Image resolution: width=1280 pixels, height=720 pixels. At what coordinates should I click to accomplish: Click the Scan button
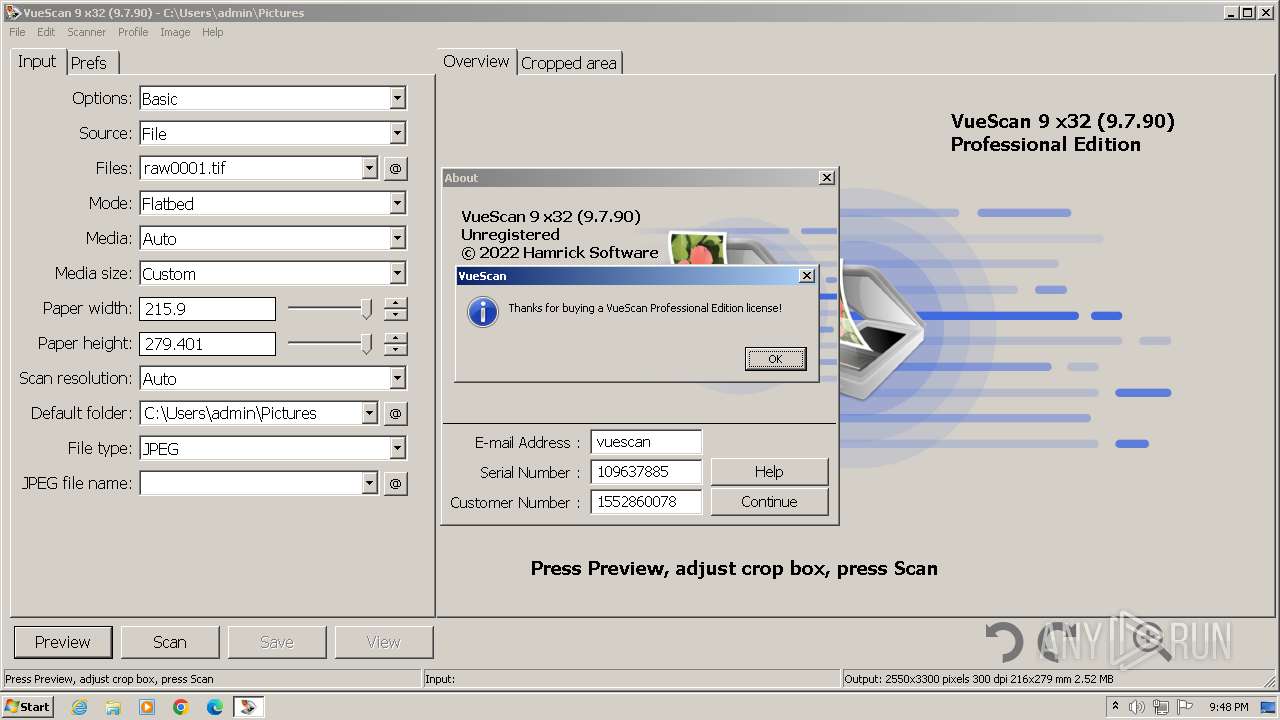coord(169,642)
